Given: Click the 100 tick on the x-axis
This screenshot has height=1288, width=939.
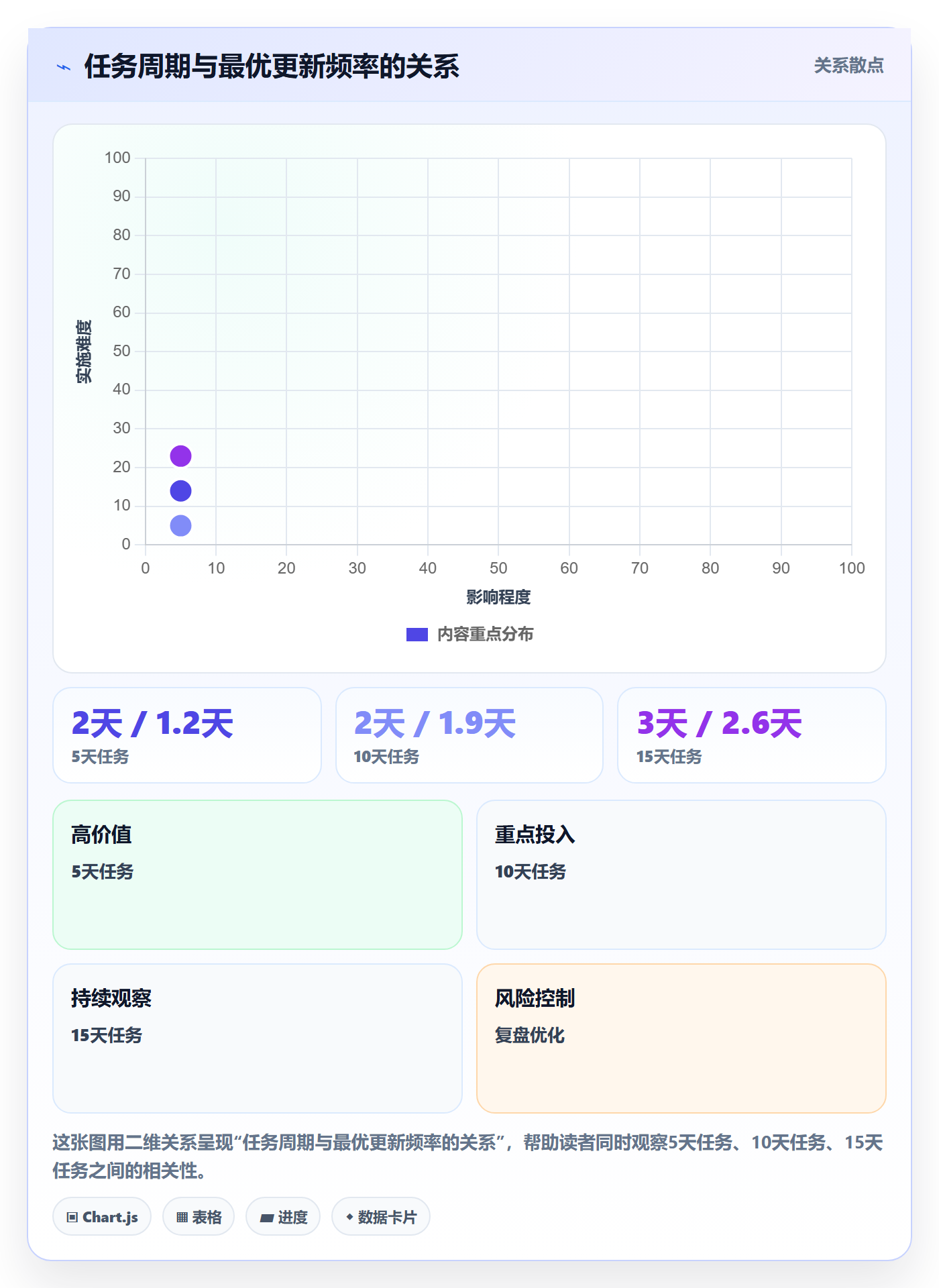Looking at the screenshot, I should [852, 568].
